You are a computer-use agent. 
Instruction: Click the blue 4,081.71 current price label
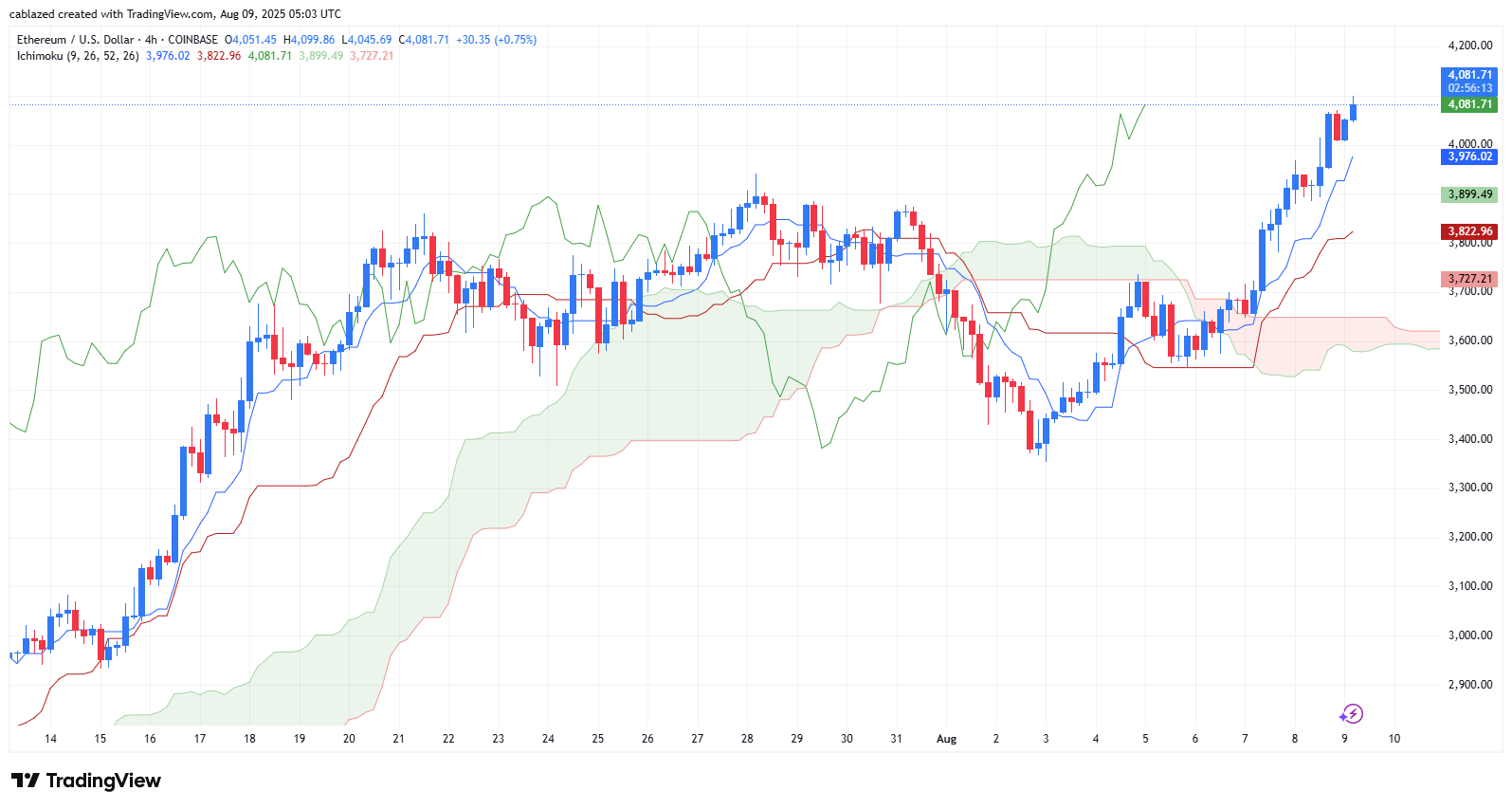pos(1469,75)
